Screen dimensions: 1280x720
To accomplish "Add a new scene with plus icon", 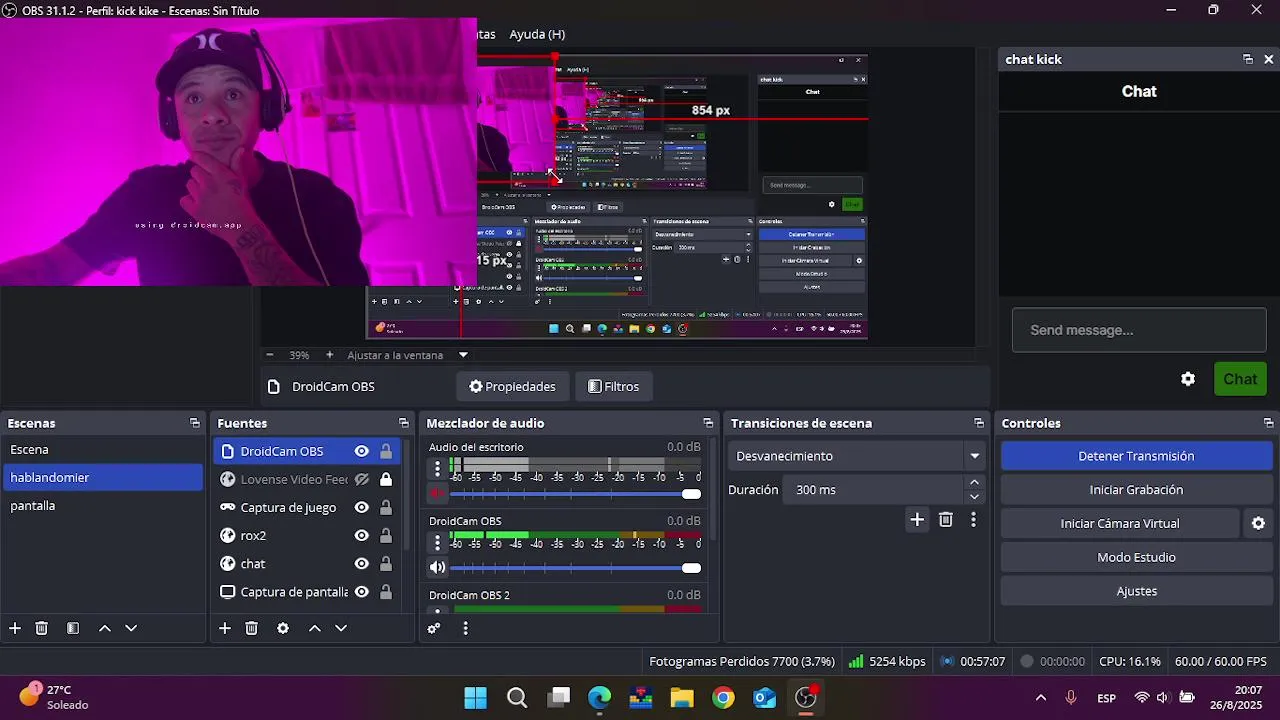I will click(15, 628).
